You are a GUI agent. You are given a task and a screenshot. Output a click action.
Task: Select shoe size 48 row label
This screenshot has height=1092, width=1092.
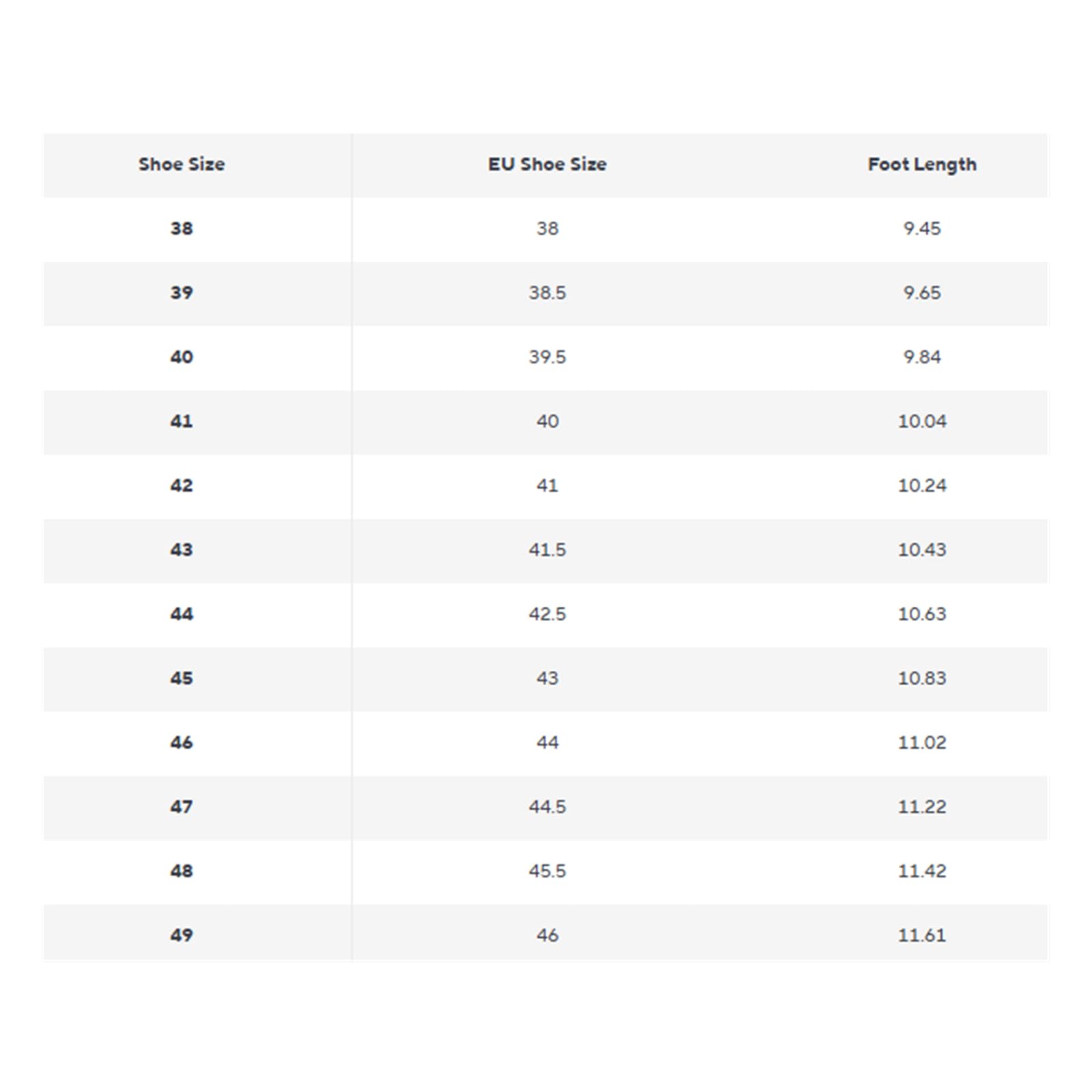(x=182, y=870)
